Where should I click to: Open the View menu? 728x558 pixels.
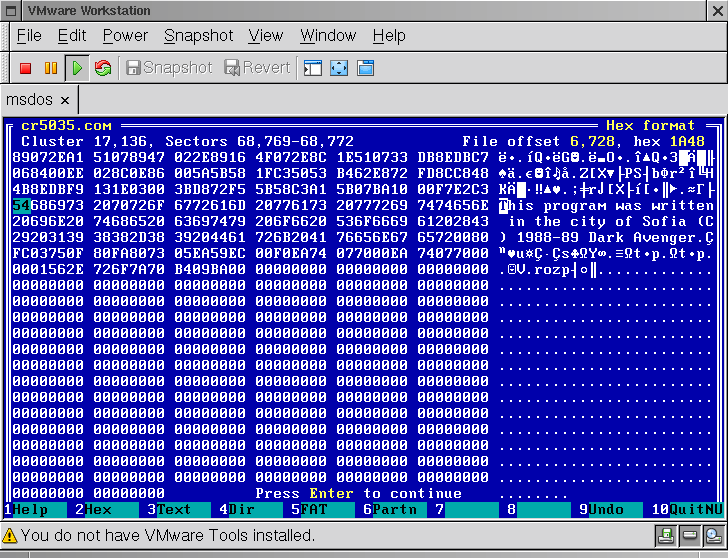(x=266, y=36)
